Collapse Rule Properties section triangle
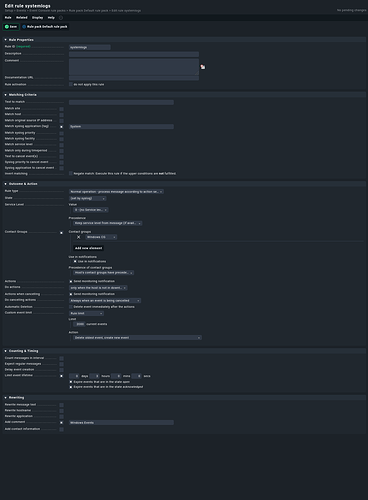This screenshot has width=368, height=500. click(6, 40)
